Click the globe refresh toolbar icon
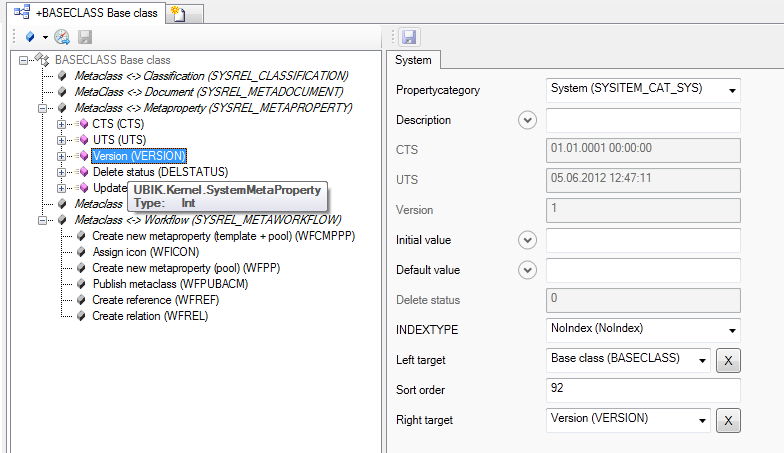The image size is (784, 453). [62, 37]
